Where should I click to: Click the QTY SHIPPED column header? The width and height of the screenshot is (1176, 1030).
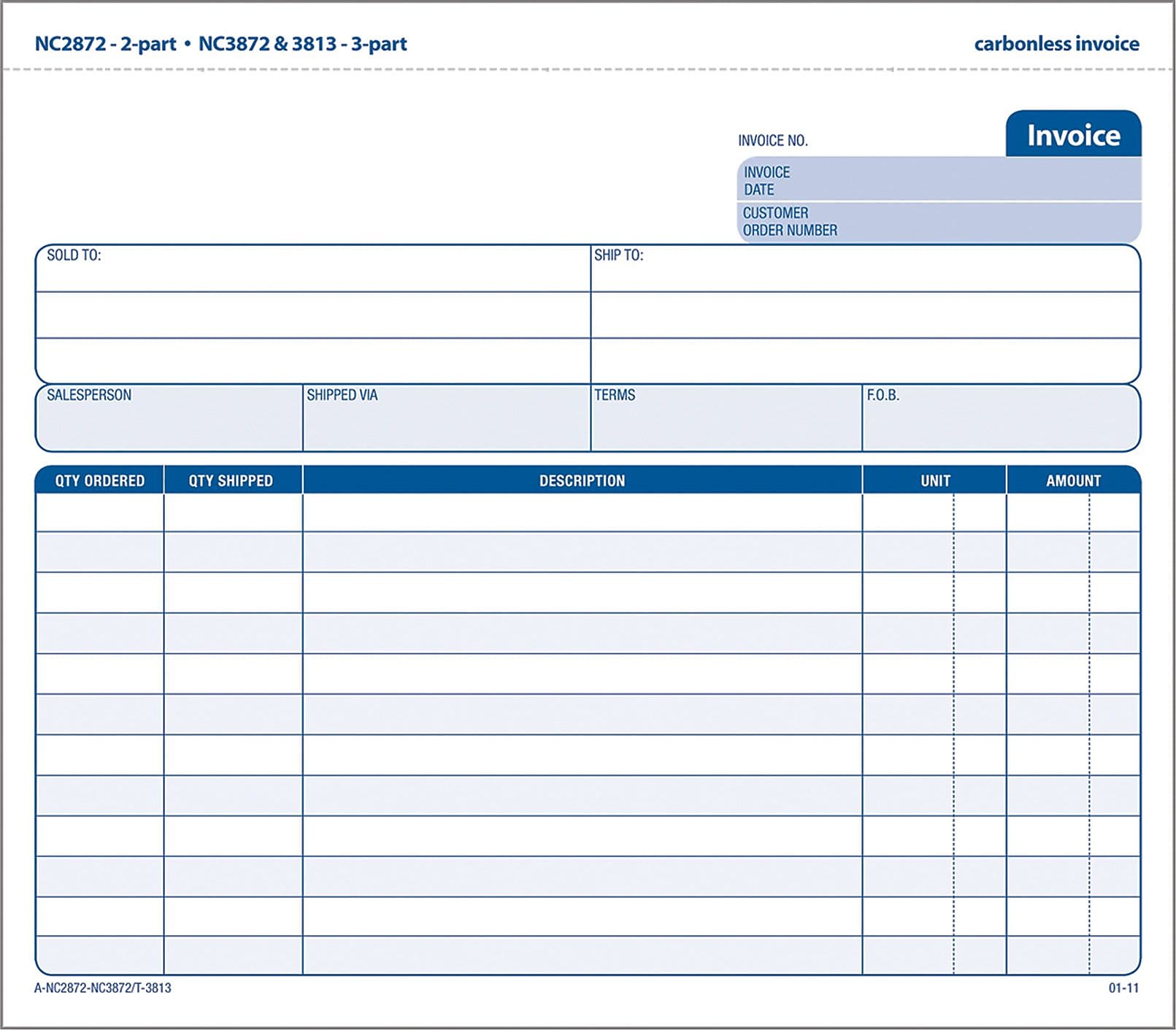point(231,481)
